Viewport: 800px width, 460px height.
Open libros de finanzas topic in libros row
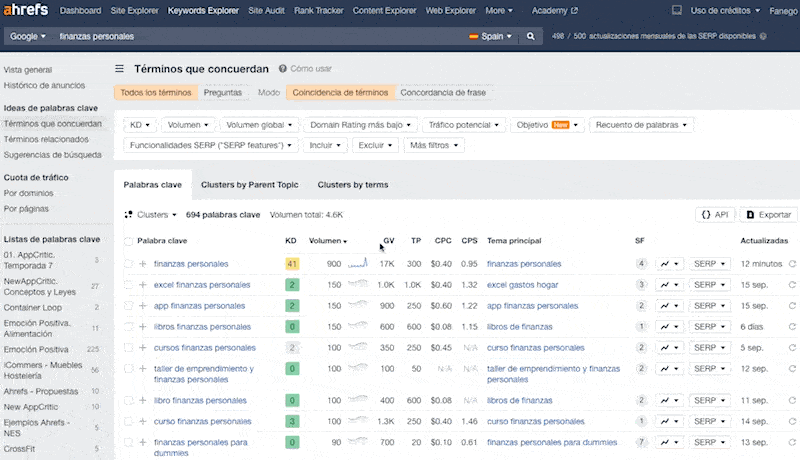[x=519, y=326]
